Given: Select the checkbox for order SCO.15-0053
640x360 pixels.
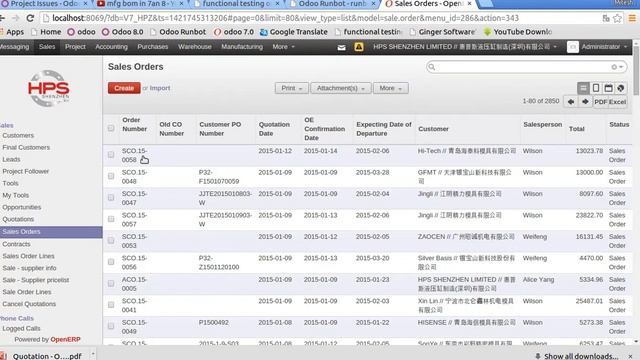Looking at the screenshot, I should point(111,240).
